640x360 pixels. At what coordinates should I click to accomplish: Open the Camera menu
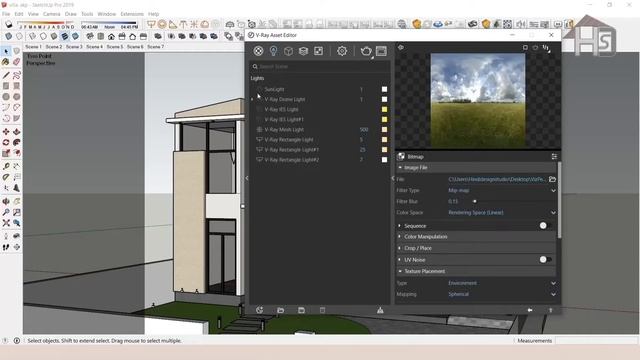[x=51, y=14]
